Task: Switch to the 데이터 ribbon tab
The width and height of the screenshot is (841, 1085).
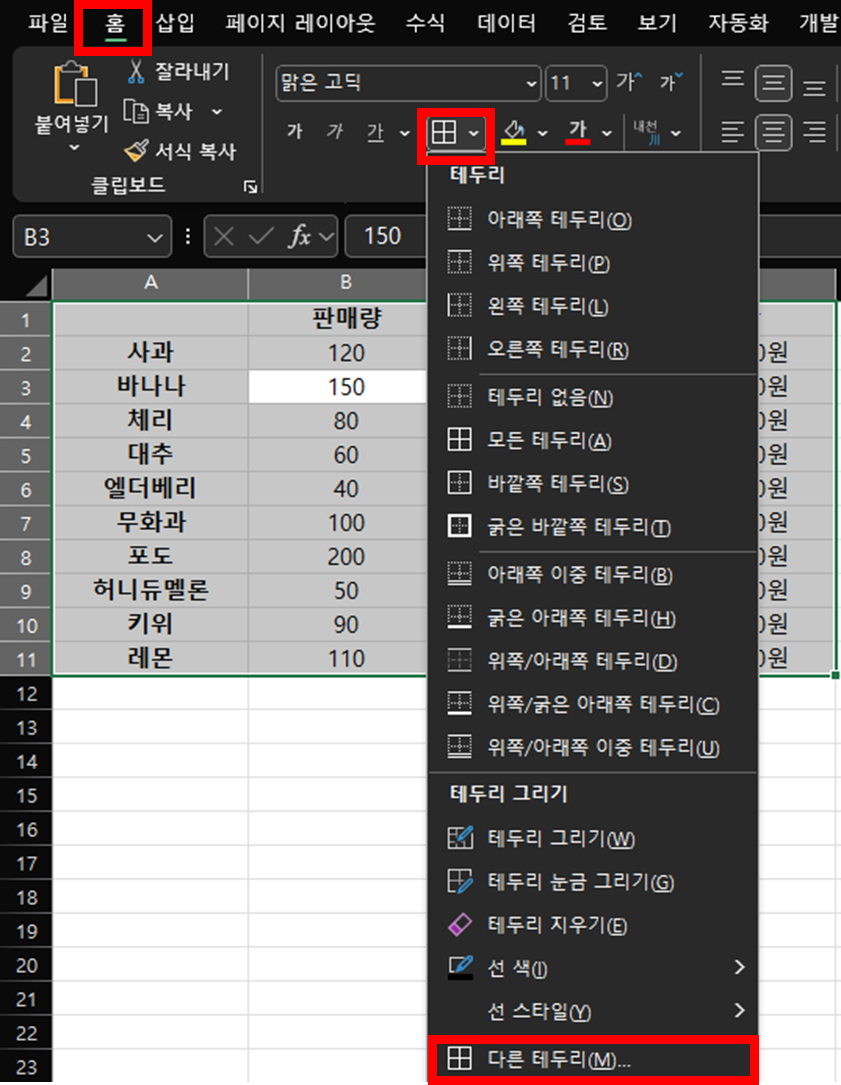Action: pos(506,23)
